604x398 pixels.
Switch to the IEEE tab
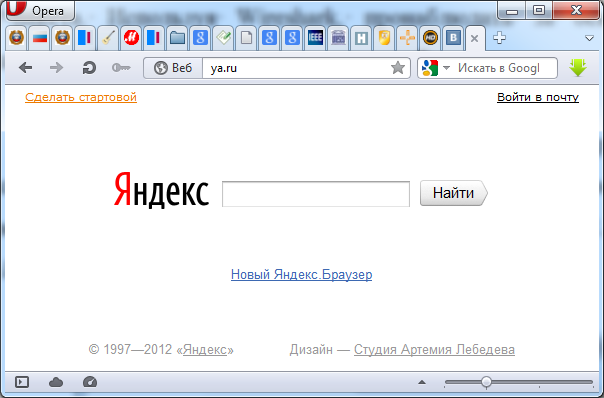coord(315,38)
